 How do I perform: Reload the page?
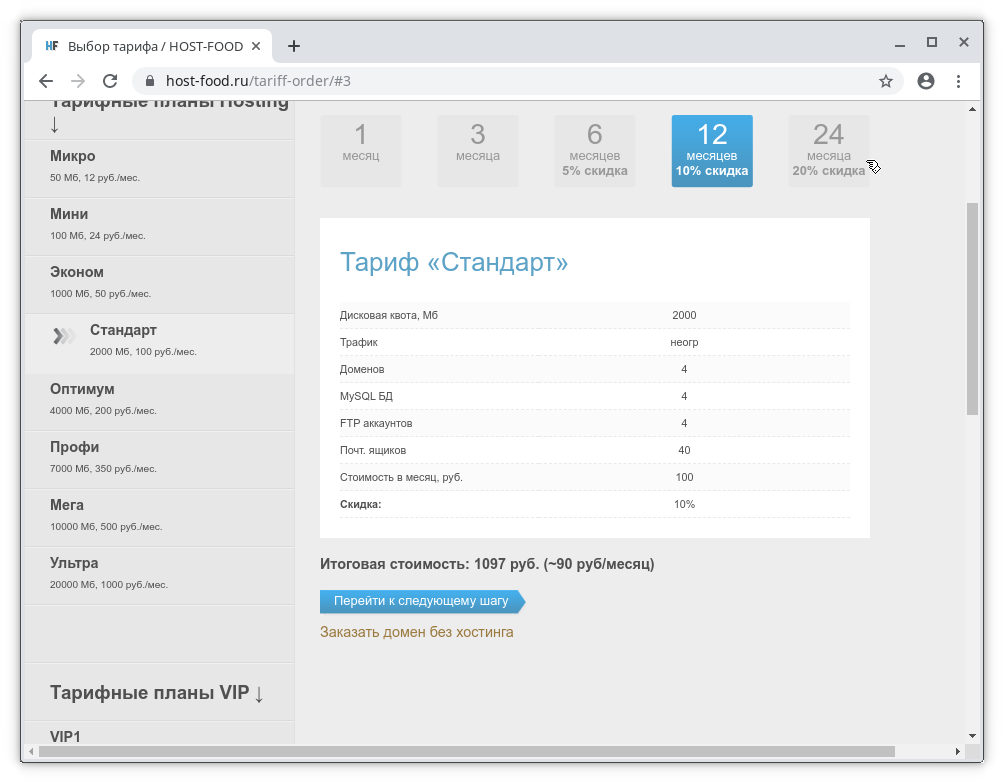[x=111, y=81]
